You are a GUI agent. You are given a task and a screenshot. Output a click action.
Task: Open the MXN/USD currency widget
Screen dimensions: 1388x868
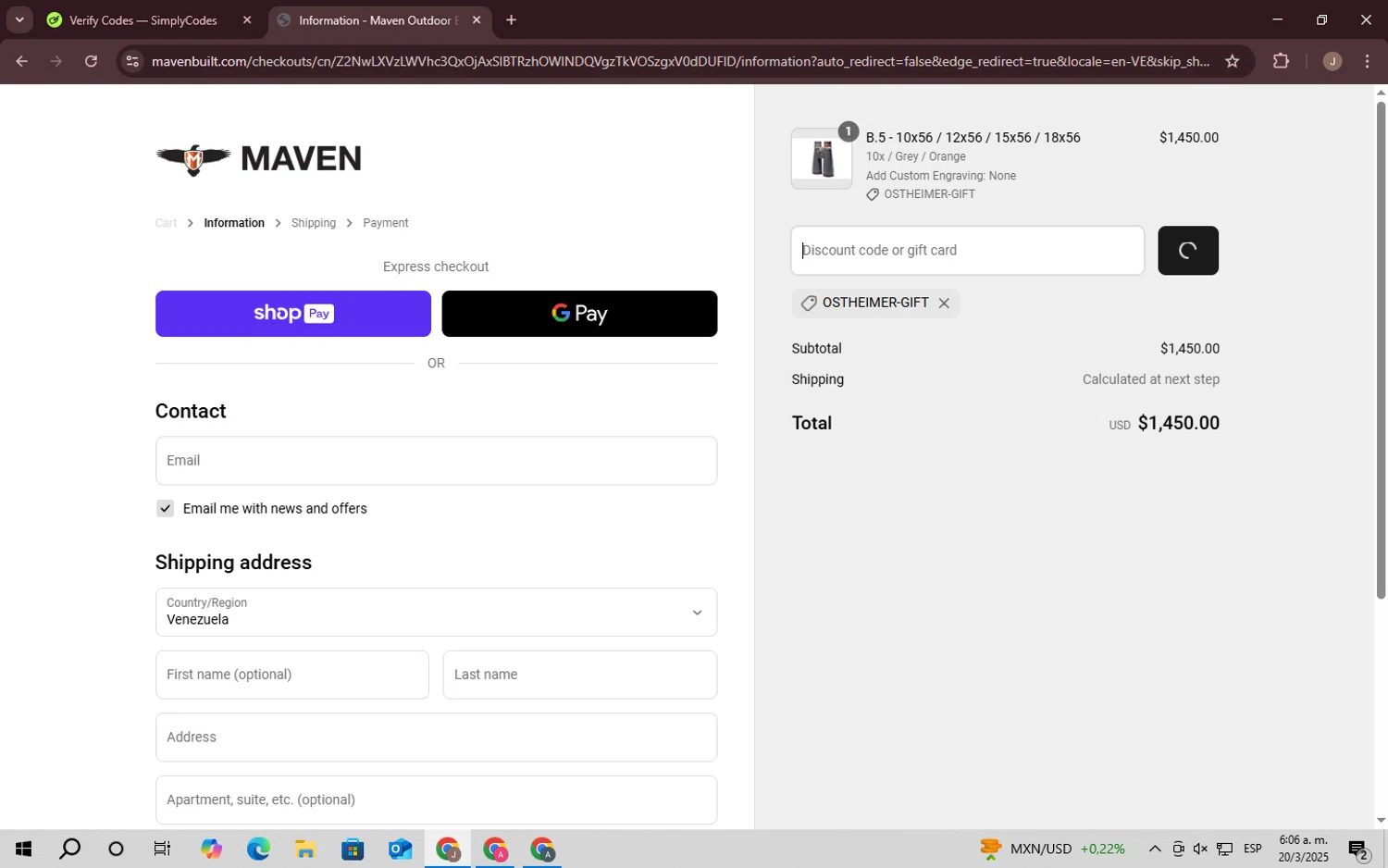1053,849
